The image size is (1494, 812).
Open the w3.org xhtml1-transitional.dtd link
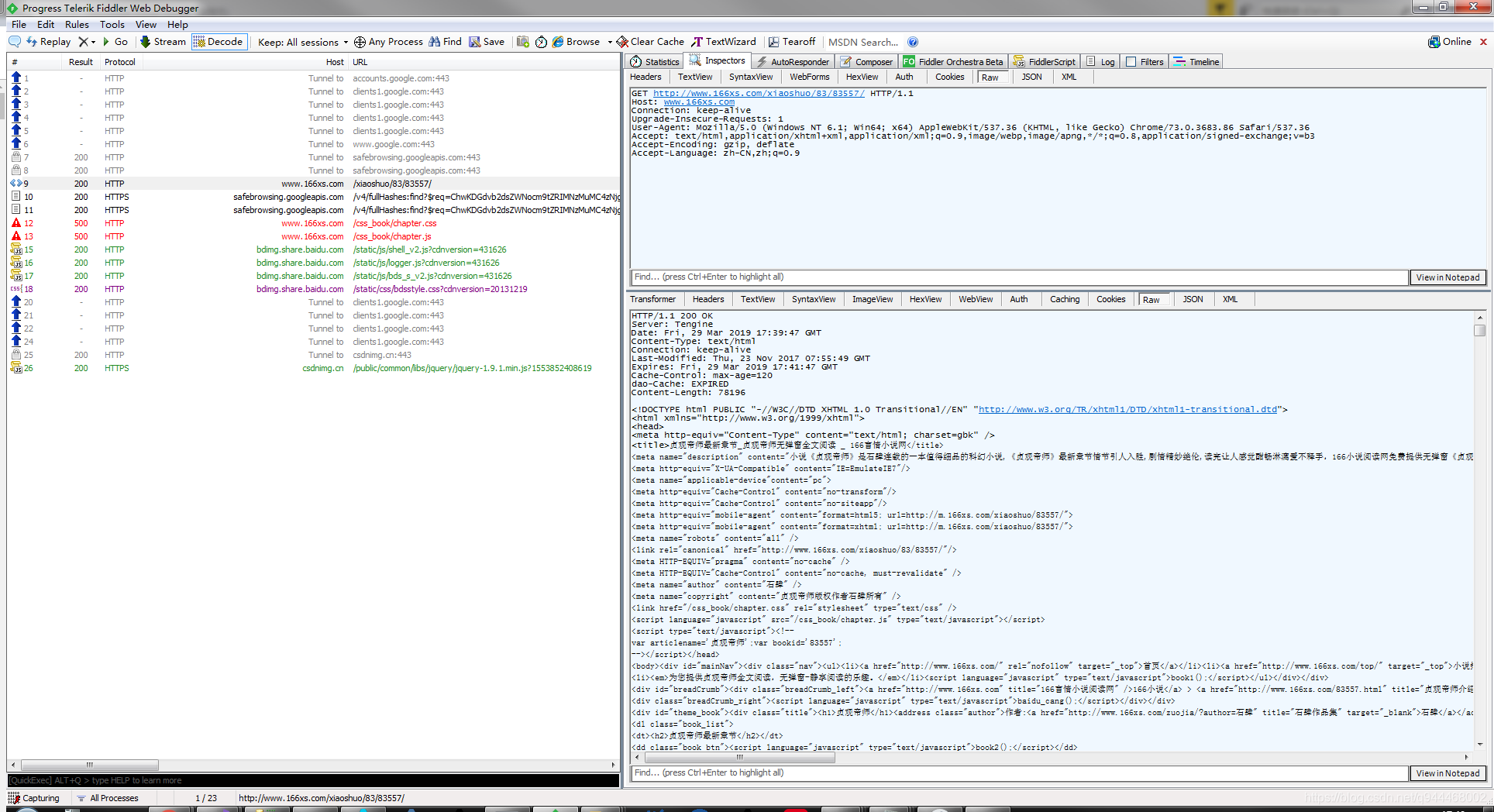click(1127, 409)
